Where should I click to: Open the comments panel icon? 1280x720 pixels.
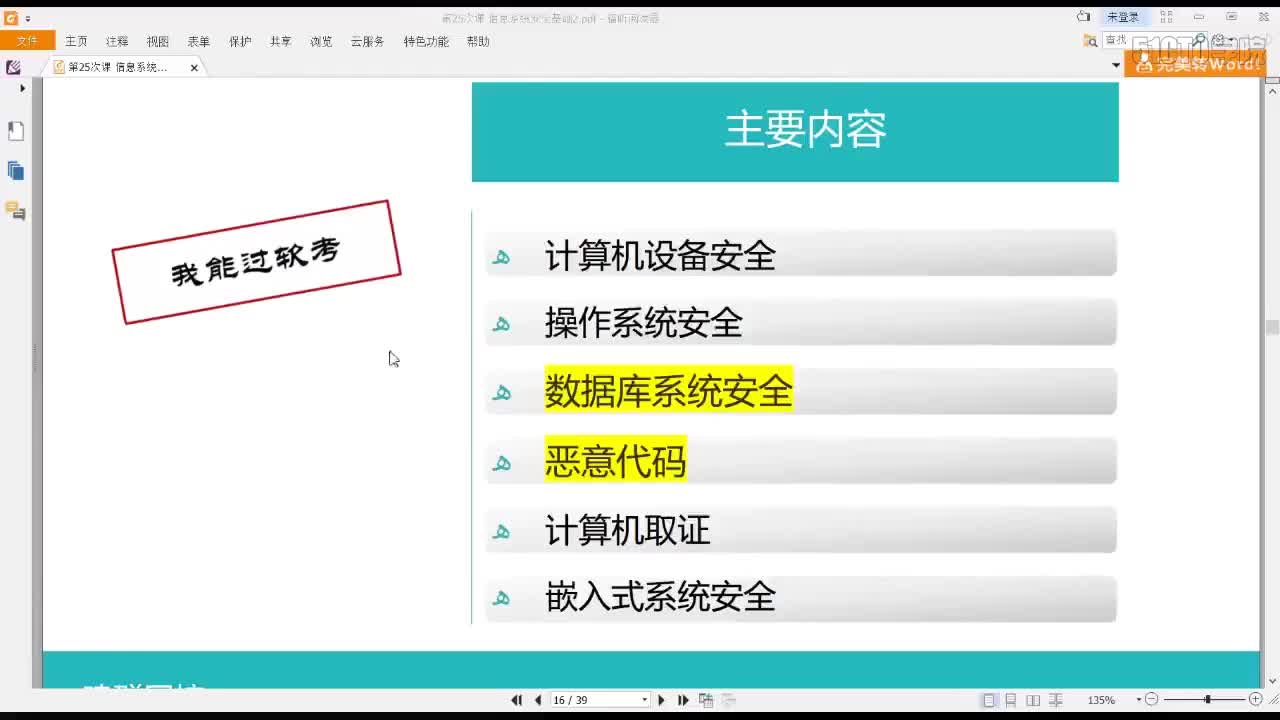[x=15, y=210]
